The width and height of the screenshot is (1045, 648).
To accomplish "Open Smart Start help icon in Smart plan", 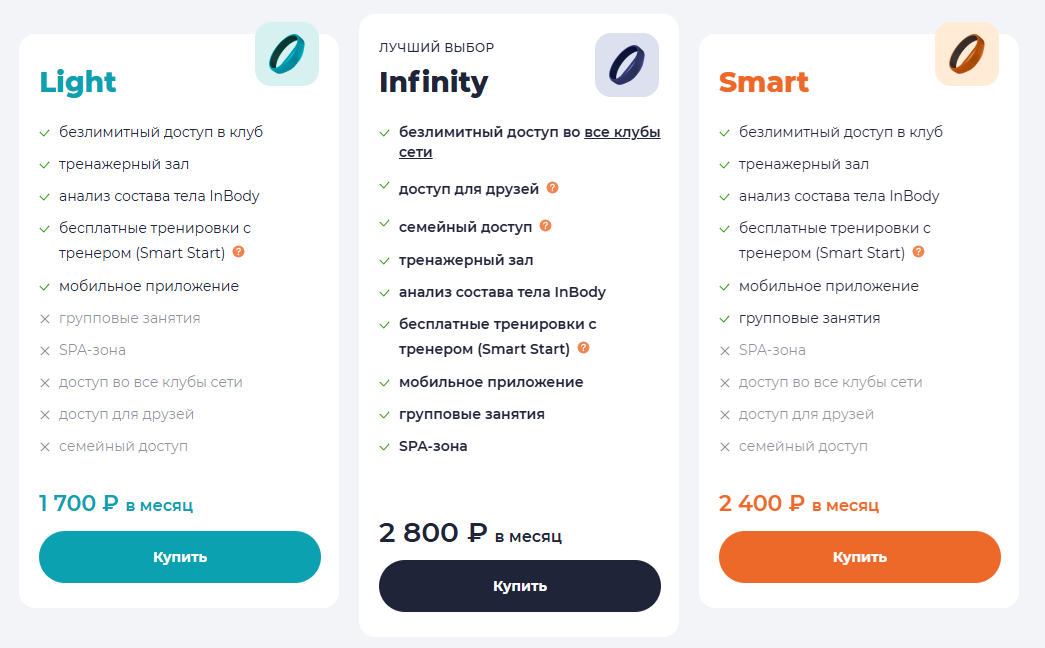I will tap(918, 252).
